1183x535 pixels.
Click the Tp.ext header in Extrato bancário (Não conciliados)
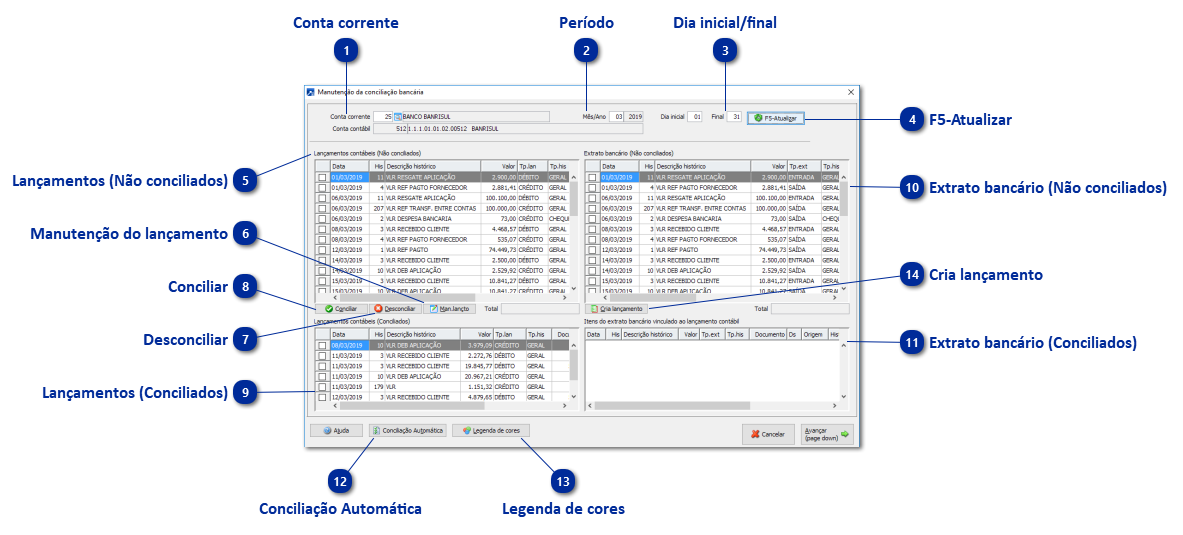tap(804, 166)
